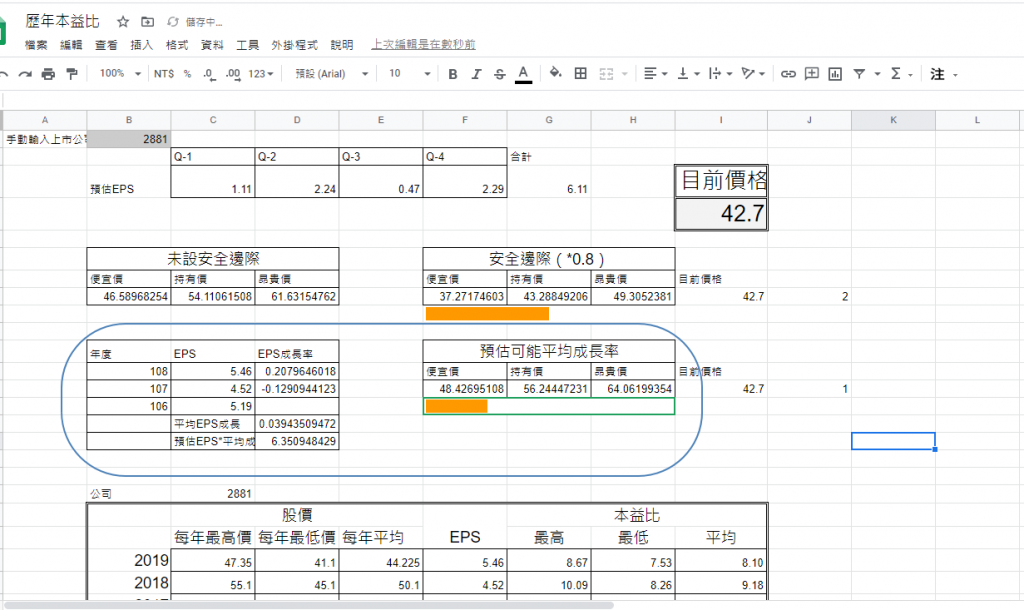Open the borders tool
Screen dimensions: 1024x610
tap(580, 74)
